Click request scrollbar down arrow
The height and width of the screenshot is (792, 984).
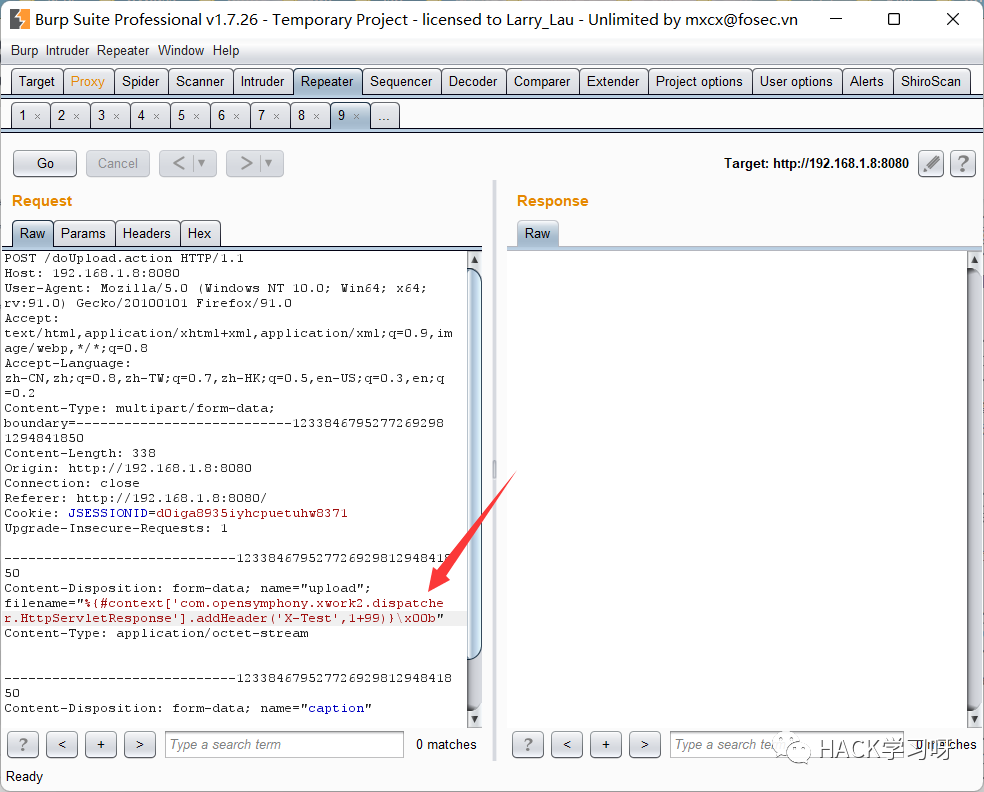coord(474,719)
